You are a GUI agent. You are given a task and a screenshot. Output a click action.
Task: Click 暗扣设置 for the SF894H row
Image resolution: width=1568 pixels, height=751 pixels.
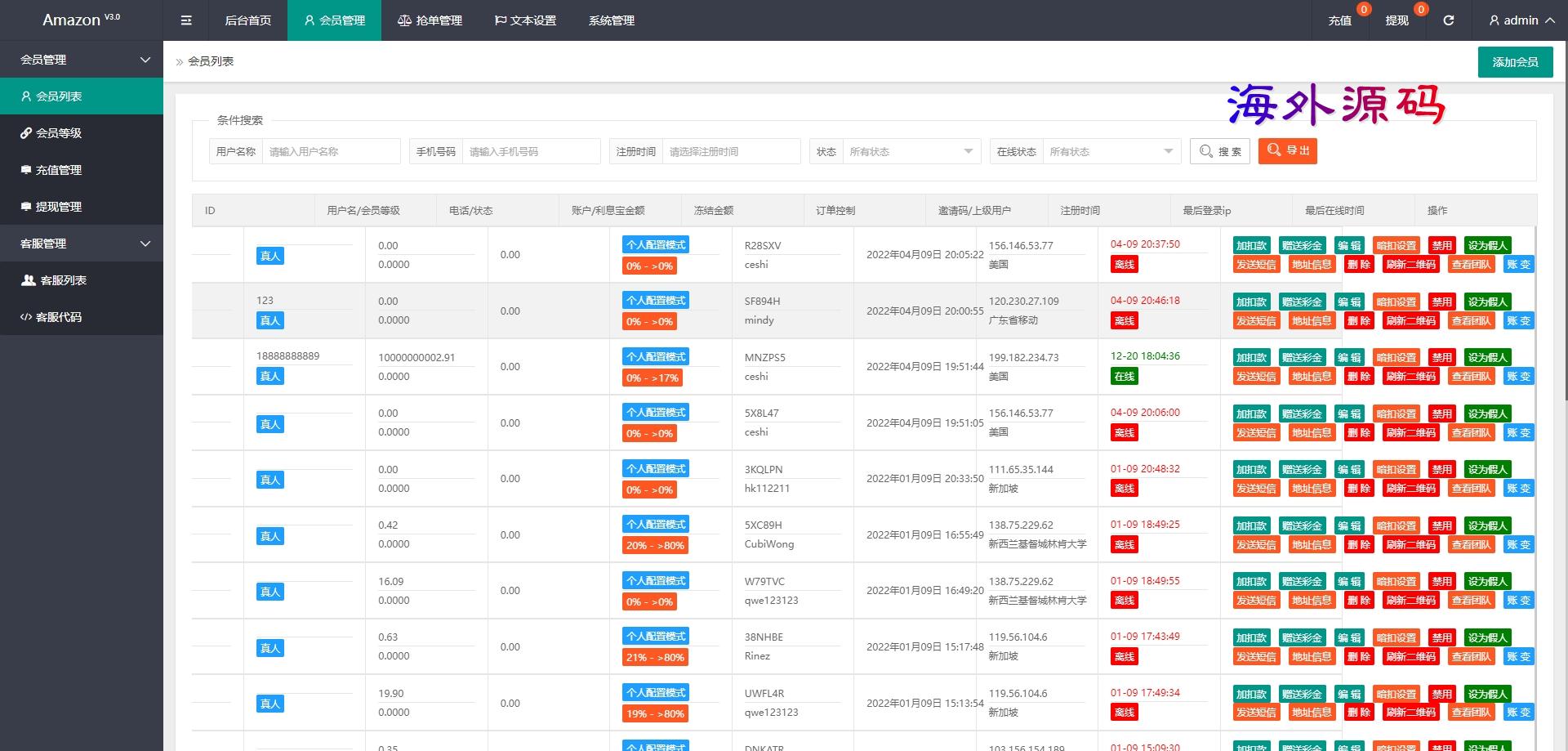1396,302
